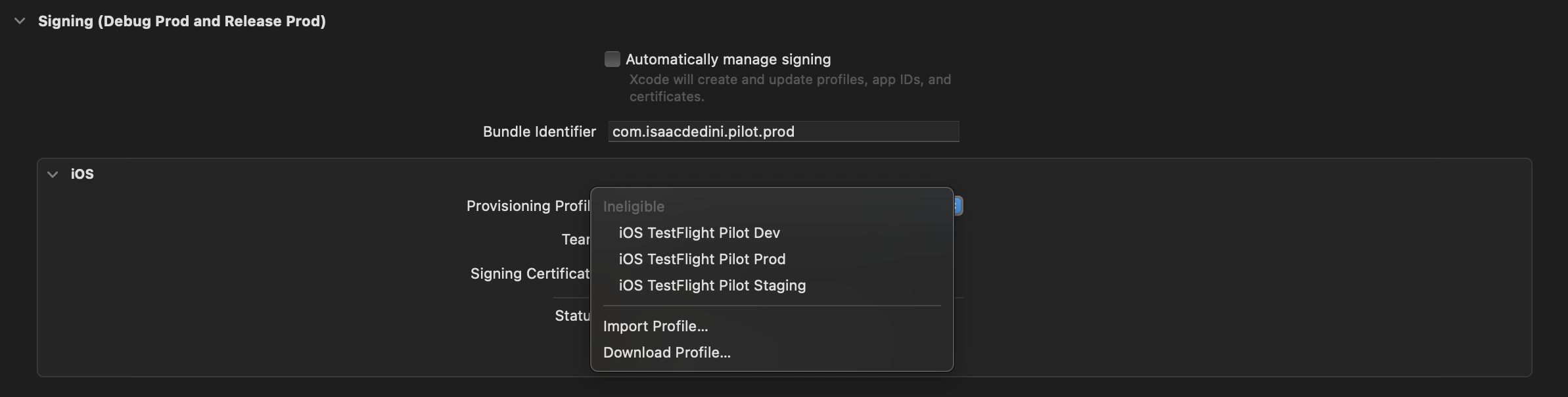
Task: Click the Signing Certificate label
Action: [x=530, y=273]
